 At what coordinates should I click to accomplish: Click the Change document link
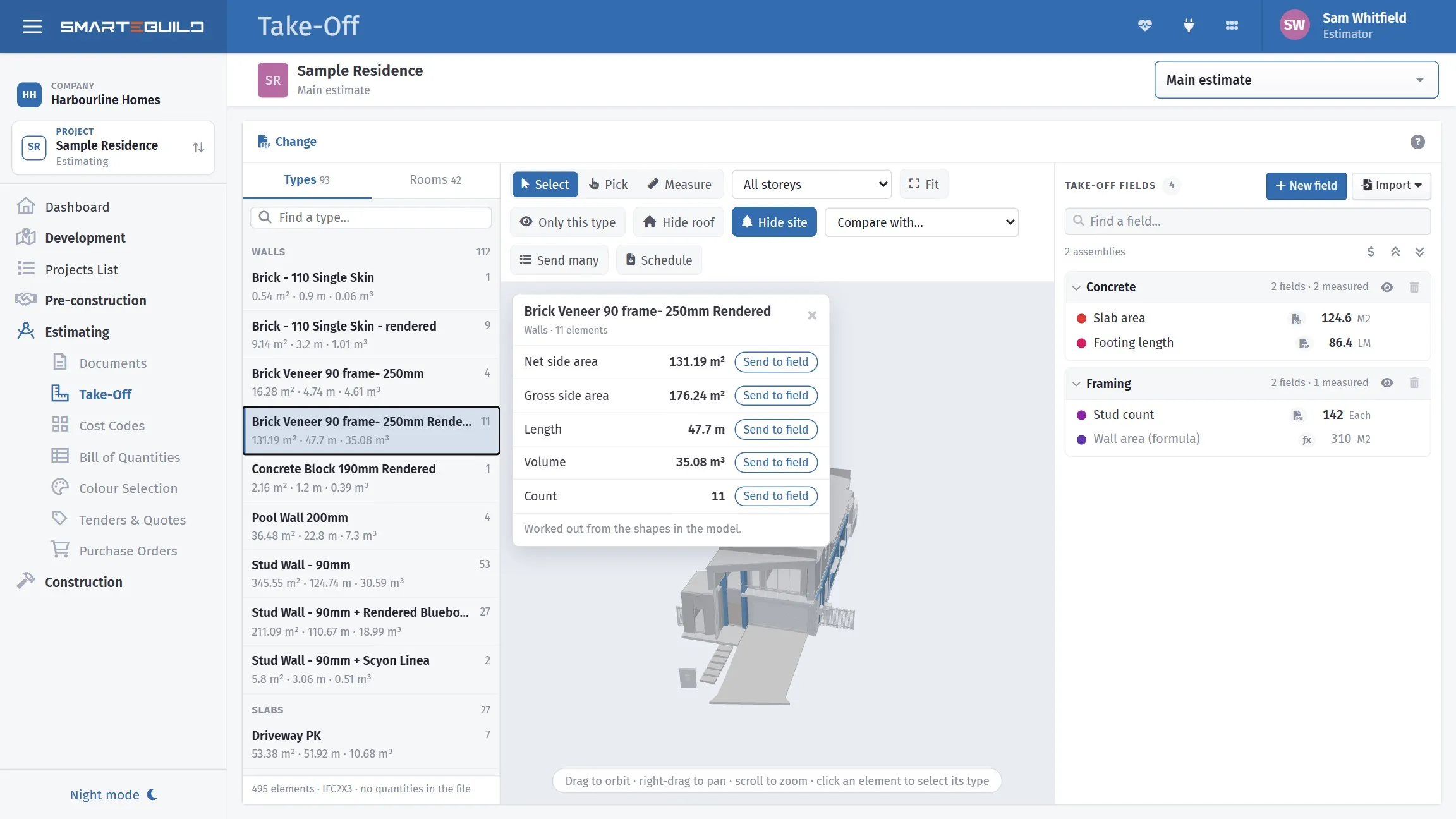pos(287,142)
